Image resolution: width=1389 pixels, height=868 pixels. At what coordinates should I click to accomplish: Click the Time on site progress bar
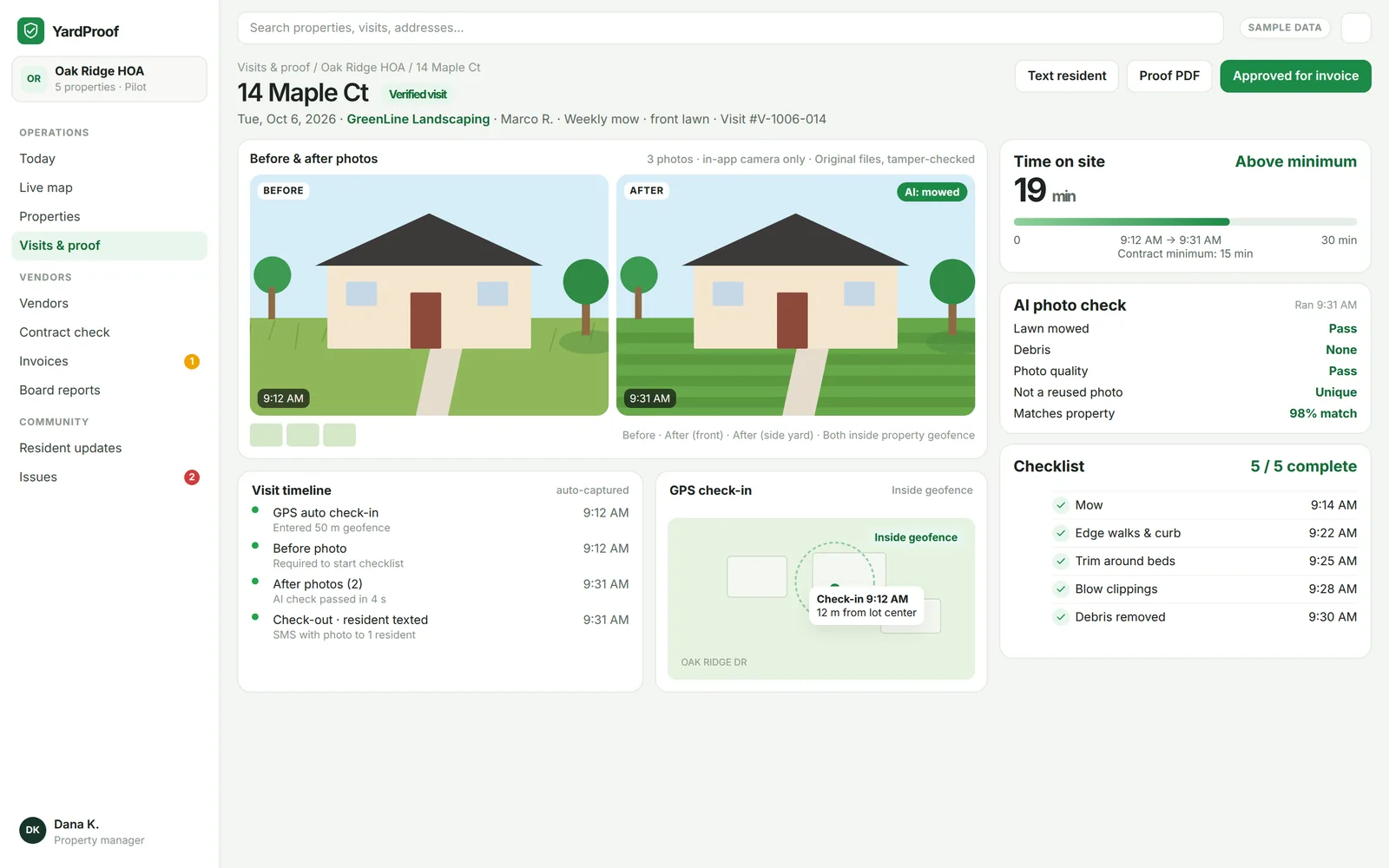click(x=1185, y=222)
